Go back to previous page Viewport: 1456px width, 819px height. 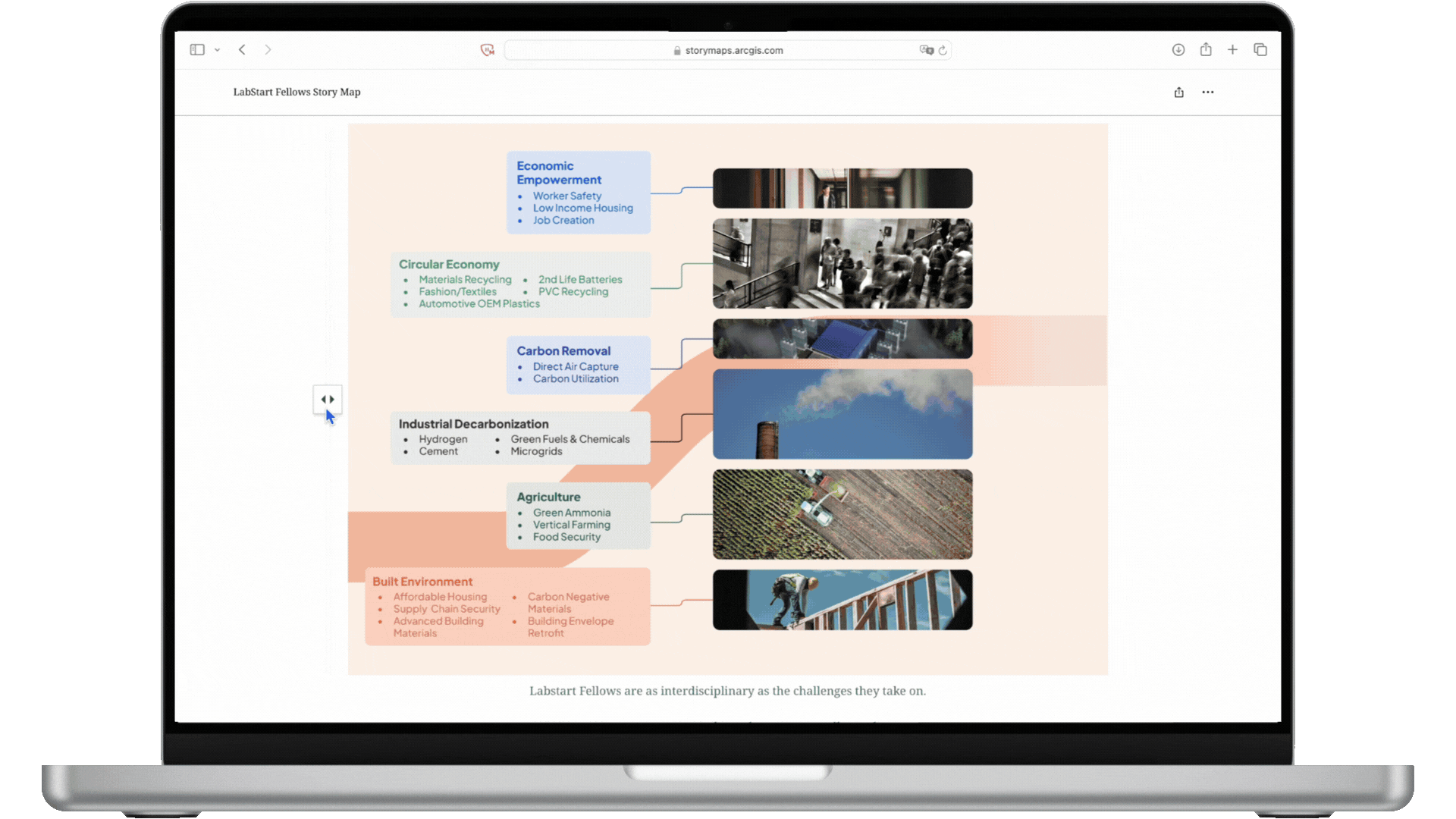coord(242,50)
